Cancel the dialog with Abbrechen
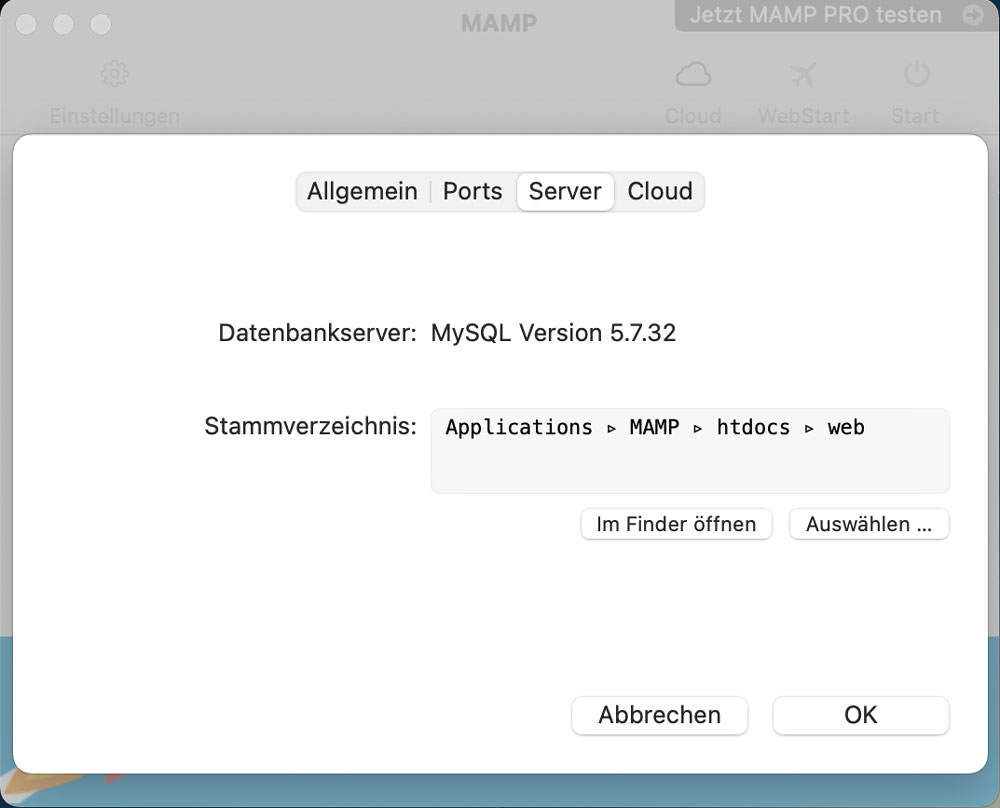 pyautogui.click(x=659, y=715)
